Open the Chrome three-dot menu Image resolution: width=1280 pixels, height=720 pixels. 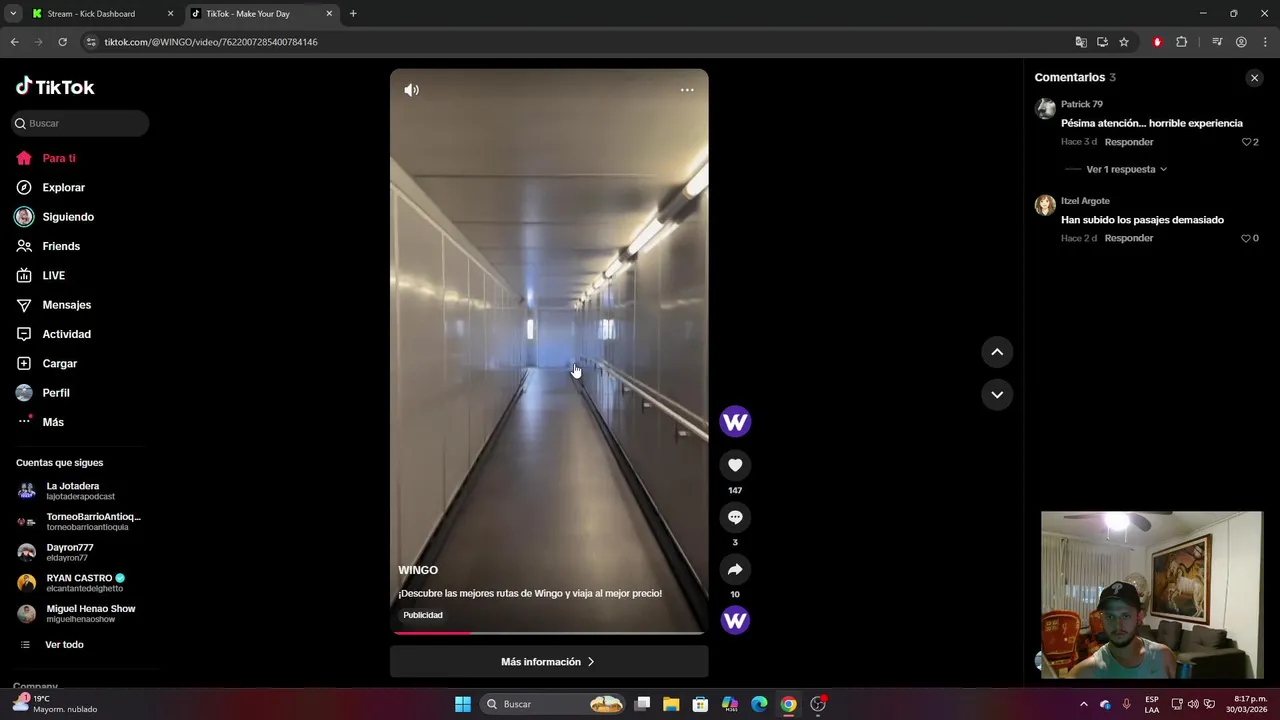1265,42
